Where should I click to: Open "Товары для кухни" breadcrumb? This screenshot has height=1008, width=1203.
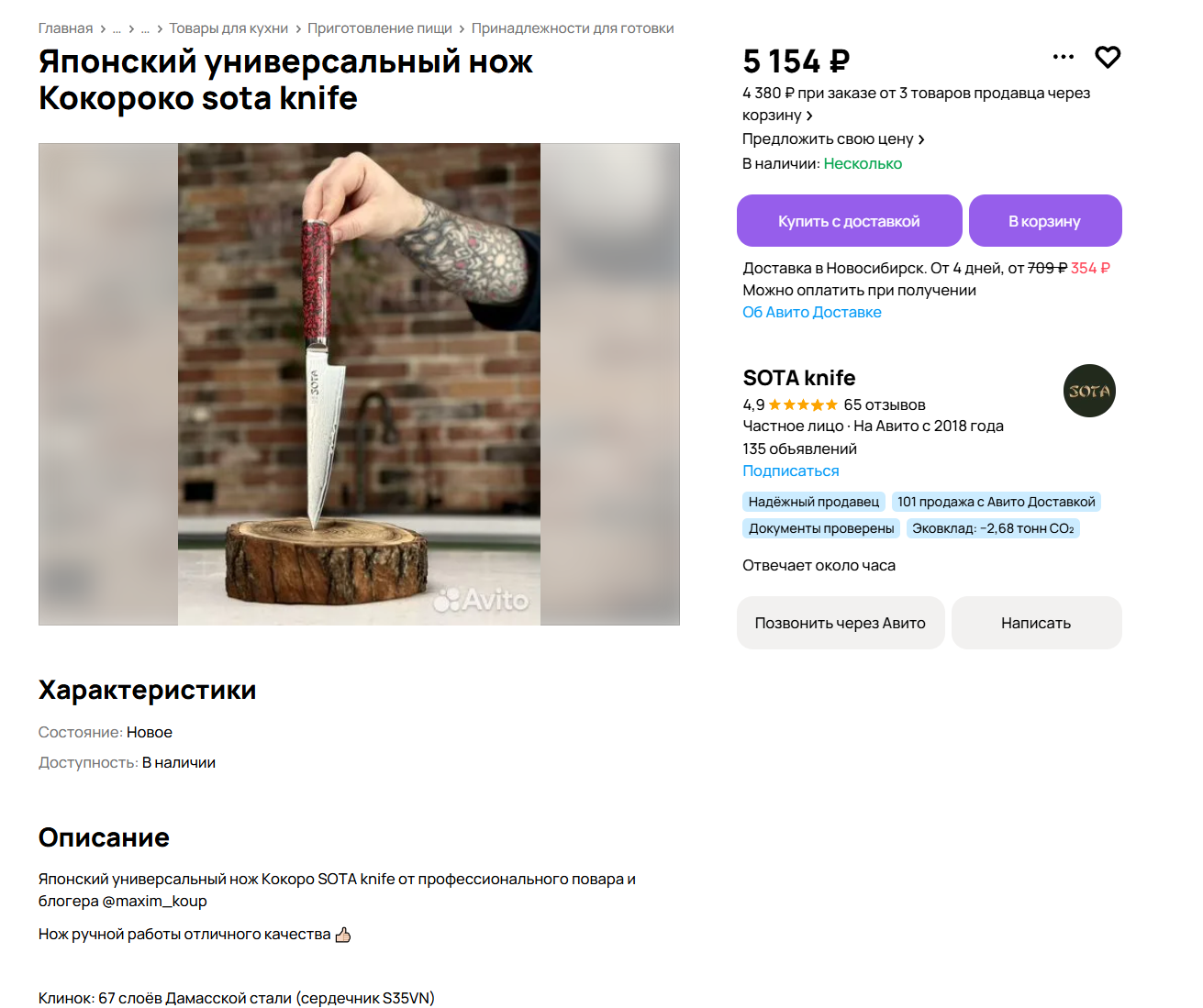[x=228, y=28]
